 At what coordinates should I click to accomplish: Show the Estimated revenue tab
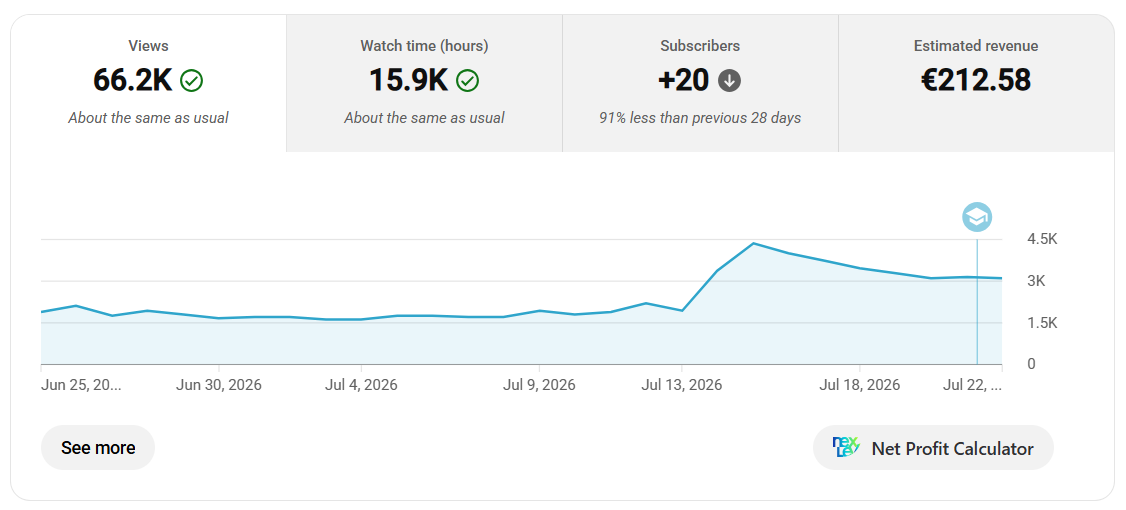point(976,83)
